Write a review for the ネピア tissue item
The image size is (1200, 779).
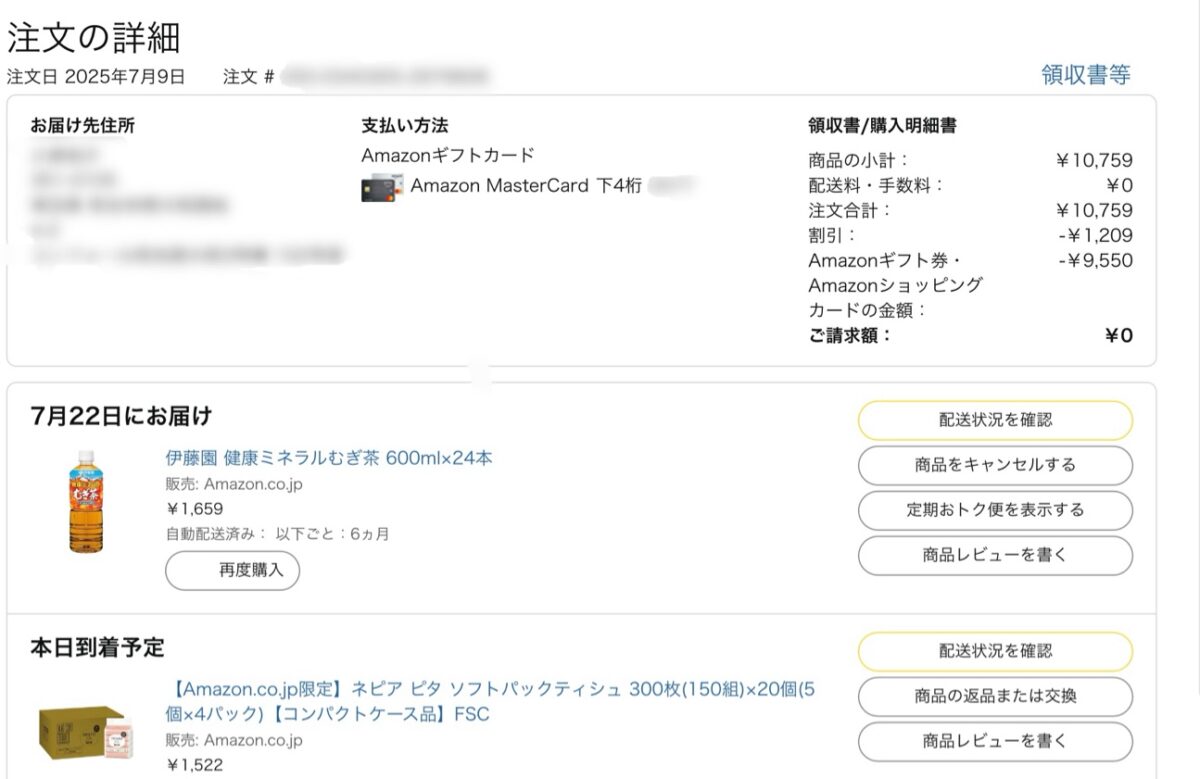[x=995, y=741]
